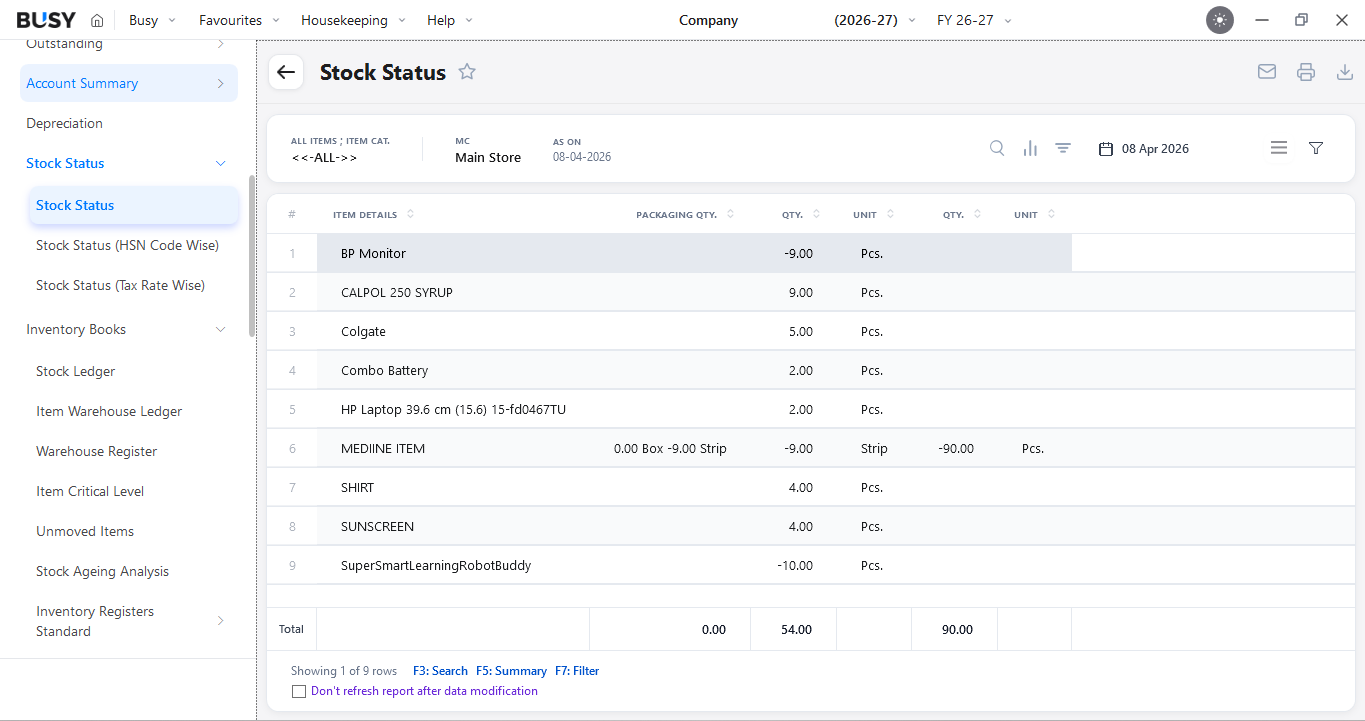Sort the second Qty. column
Screen dimensions: 1365x721
[x=977, y=214]
